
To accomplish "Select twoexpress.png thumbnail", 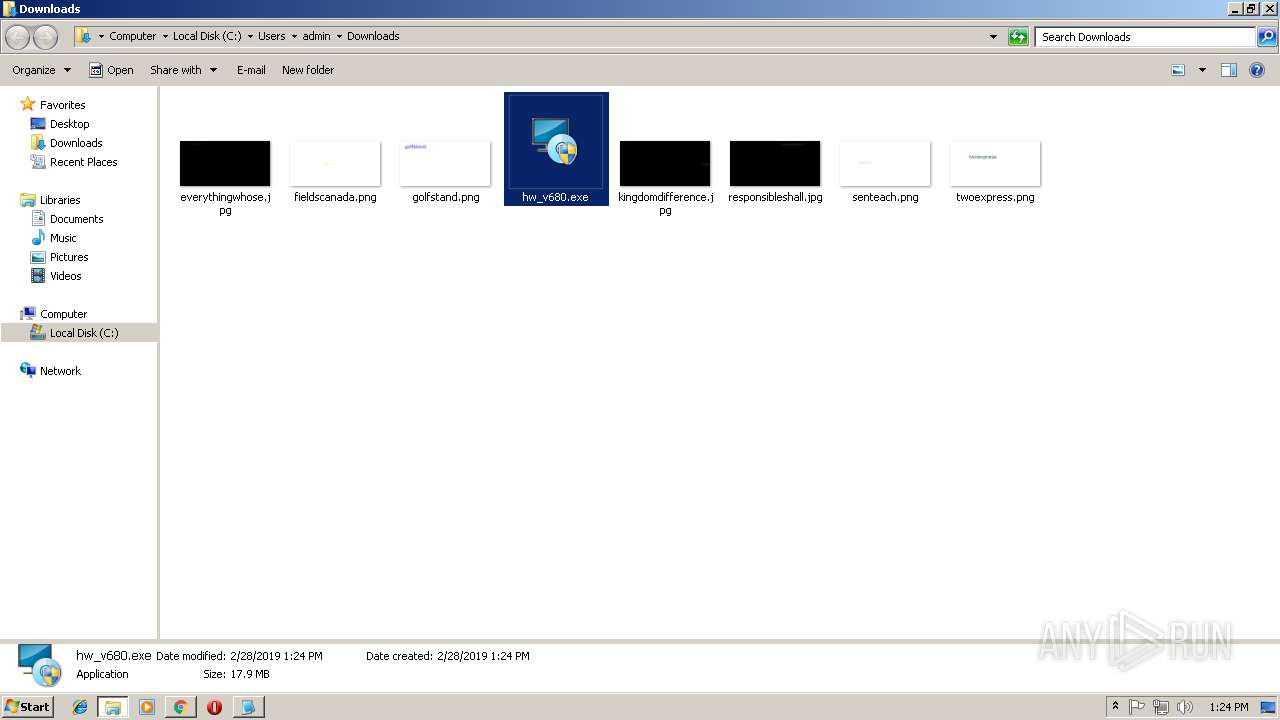I will (x=995, y=163).
